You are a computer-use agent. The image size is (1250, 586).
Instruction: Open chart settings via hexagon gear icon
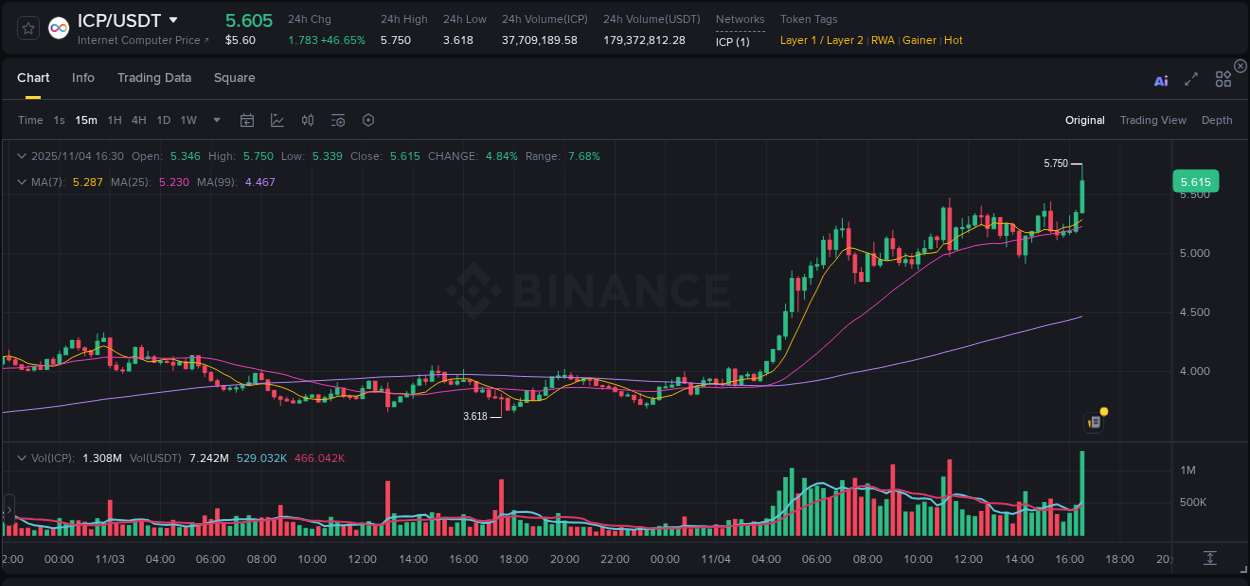point(368,120)
